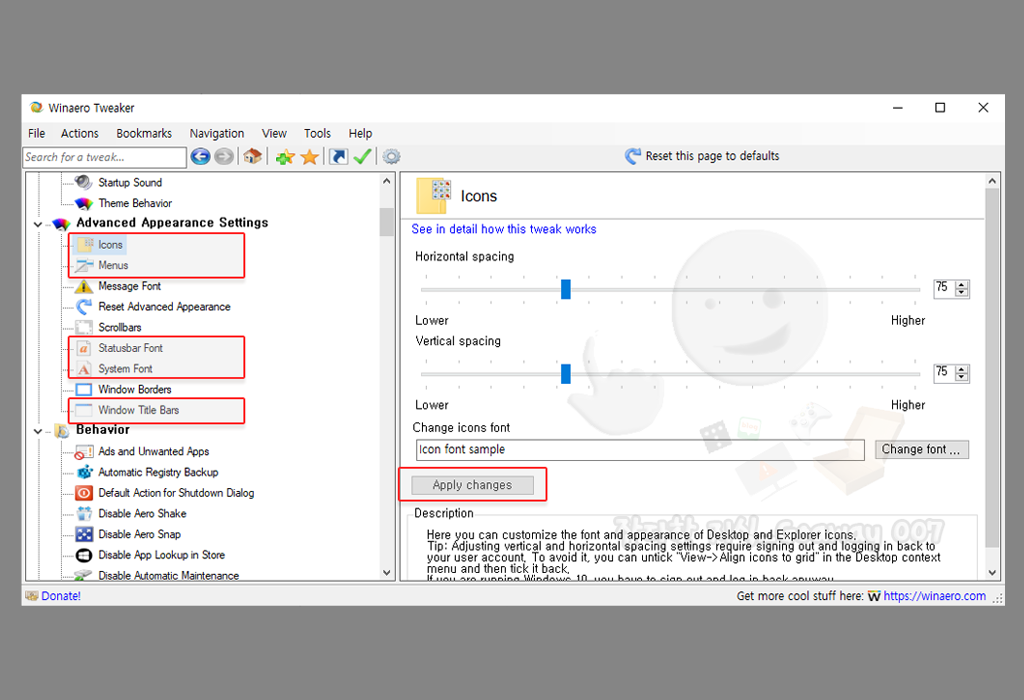Open the Help menu
The width and height of the screenshot is (1024, 700).
tap(360, 133)
